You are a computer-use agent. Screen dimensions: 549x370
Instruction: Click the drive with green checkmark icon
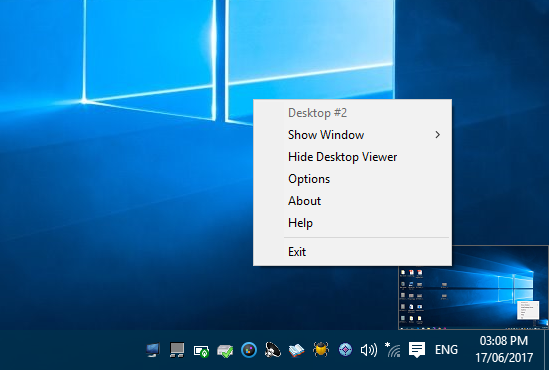pos(225,351)
